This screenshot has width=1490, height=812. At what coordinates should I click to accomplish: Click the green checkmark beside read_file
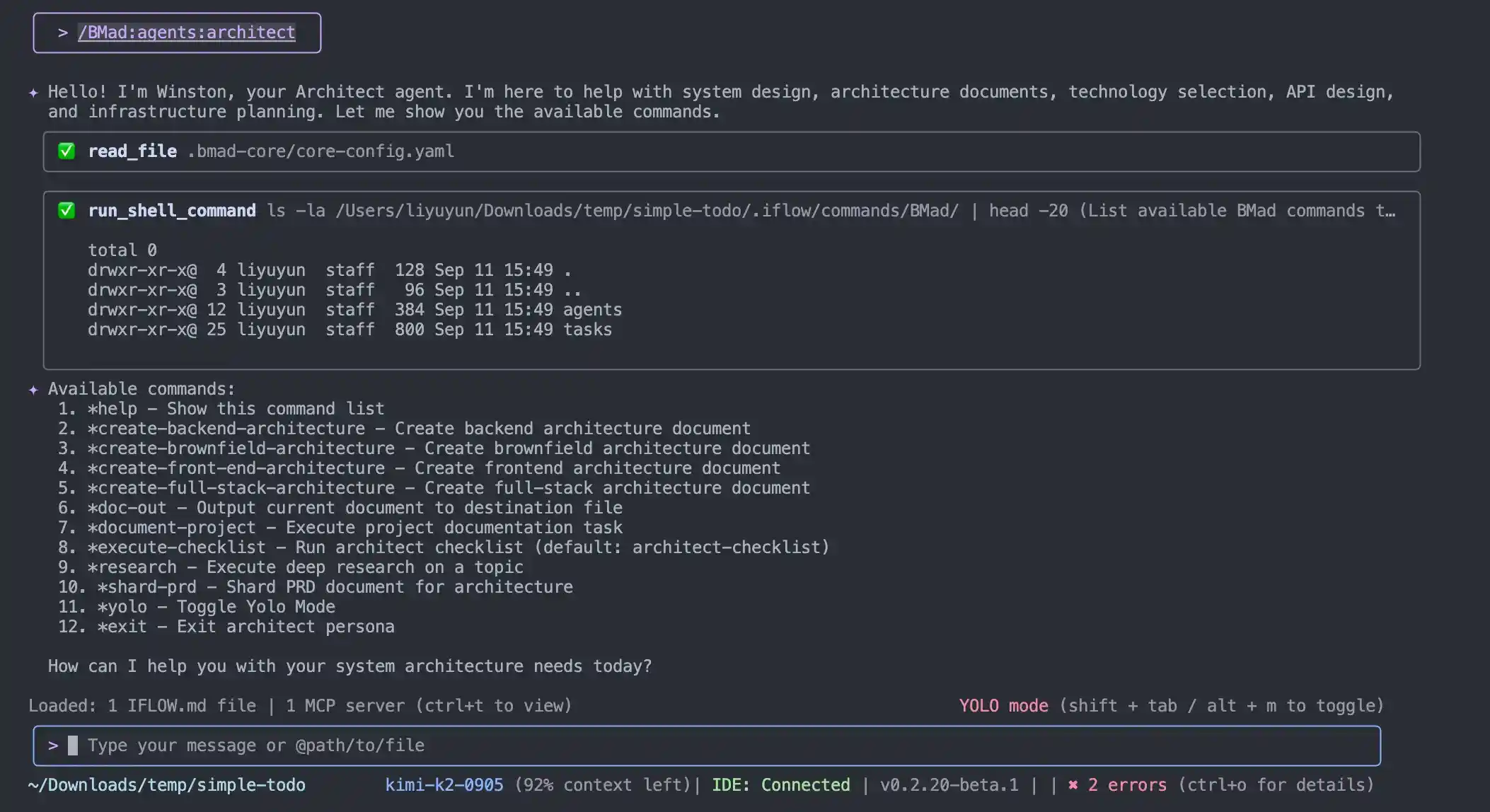(67, 151)
